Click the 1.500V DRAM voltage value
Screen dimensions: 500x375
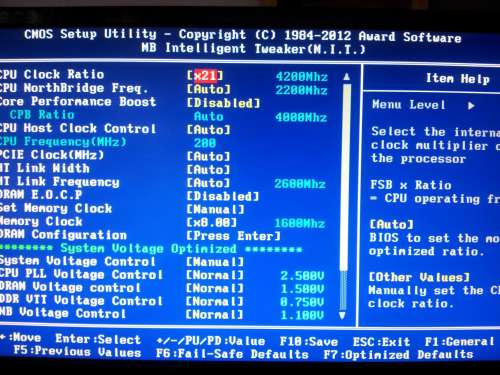click(x=302, y=289)
